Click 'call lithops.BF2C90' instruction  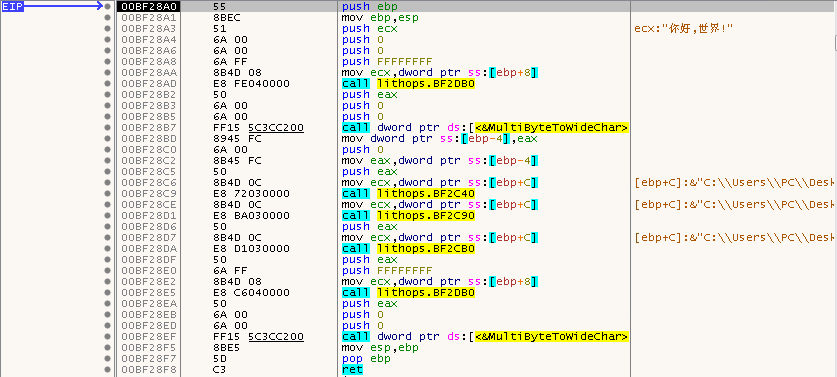click(408, 215)
